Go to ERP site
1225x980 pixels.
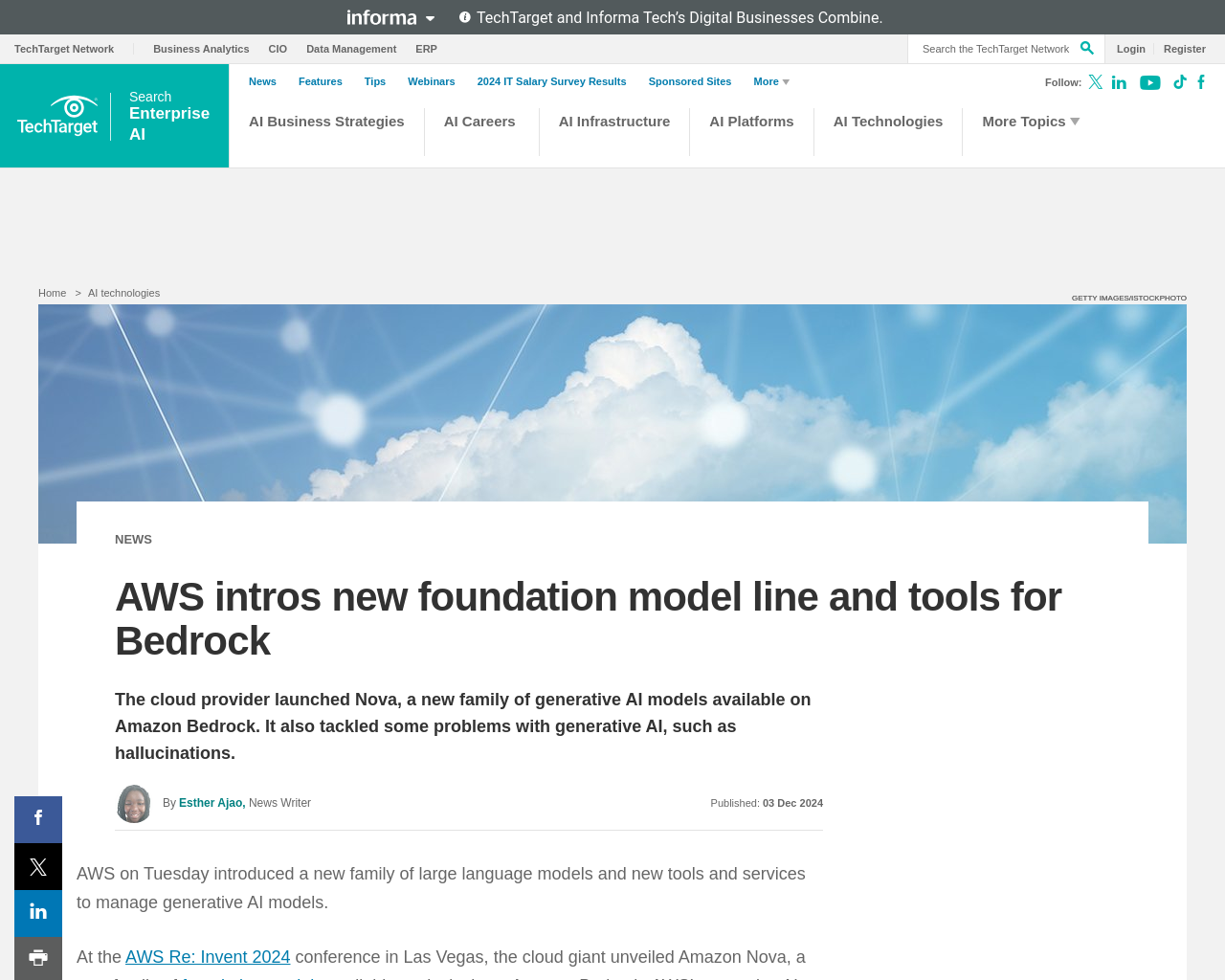click(x=426, y=49)
